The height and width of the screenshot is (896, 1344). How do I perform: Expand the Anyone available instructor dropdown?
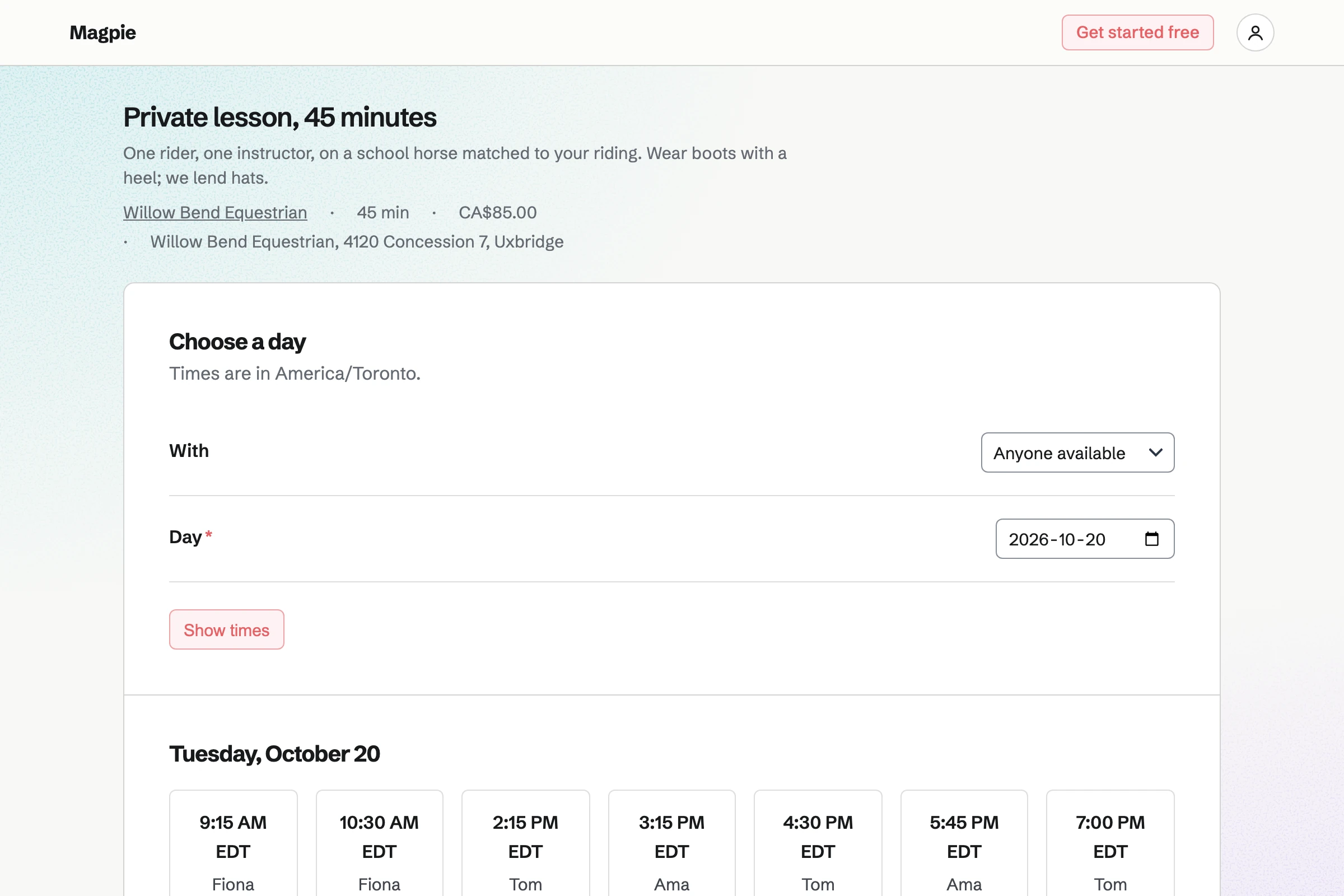click(x=1077, y=452)
